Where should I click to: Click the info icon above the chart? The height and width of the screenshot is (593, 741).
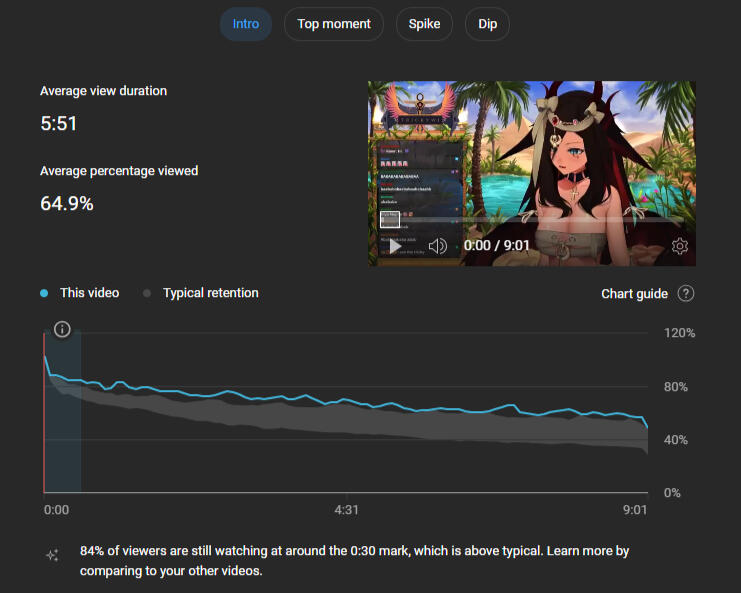point(62,329)
